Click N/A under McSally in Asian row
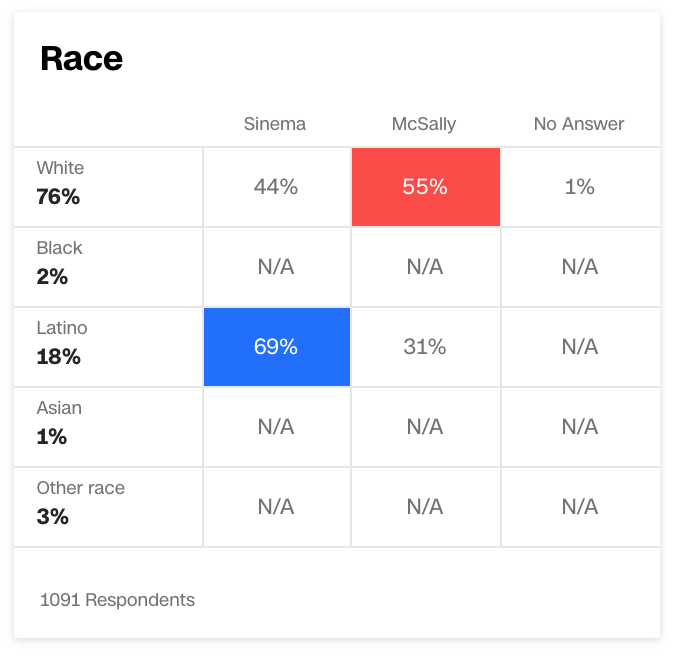The height and width of the screenshot is (658, 676). point(425,427)
